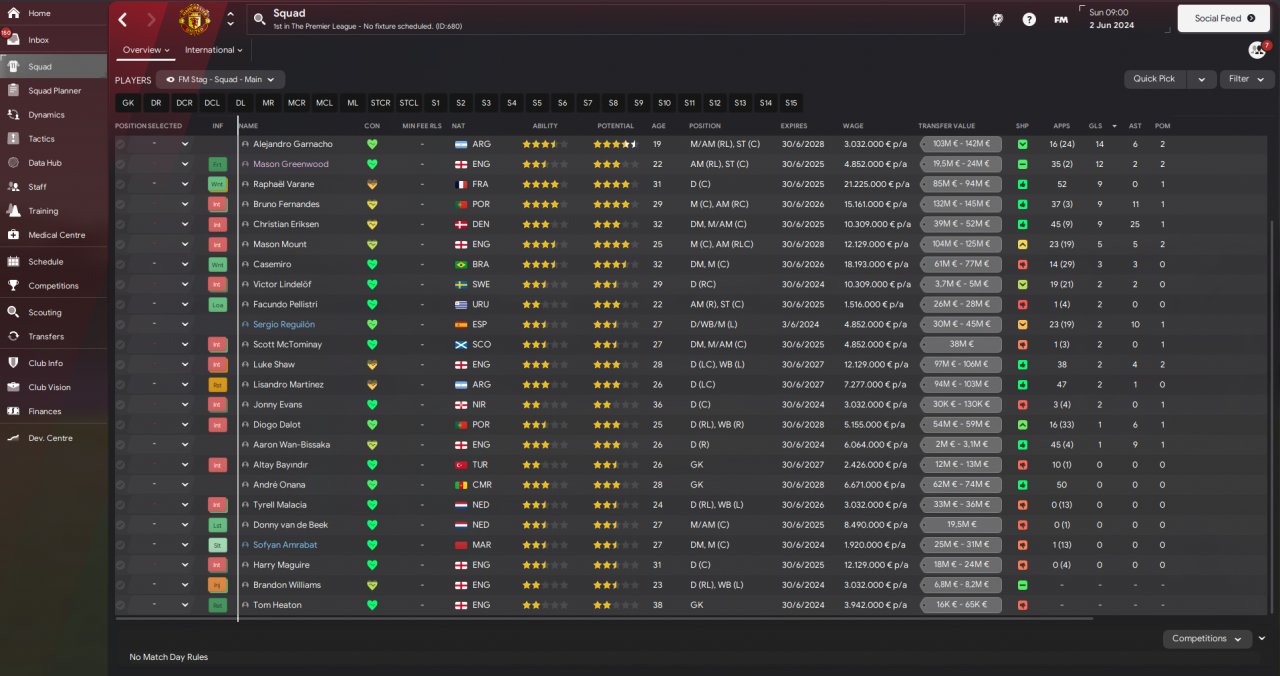The width and height of the screenshot is (1280, 676).
Task: Open Aaron Wan-Bissaka's player profile
Action: tap(290, 445)
